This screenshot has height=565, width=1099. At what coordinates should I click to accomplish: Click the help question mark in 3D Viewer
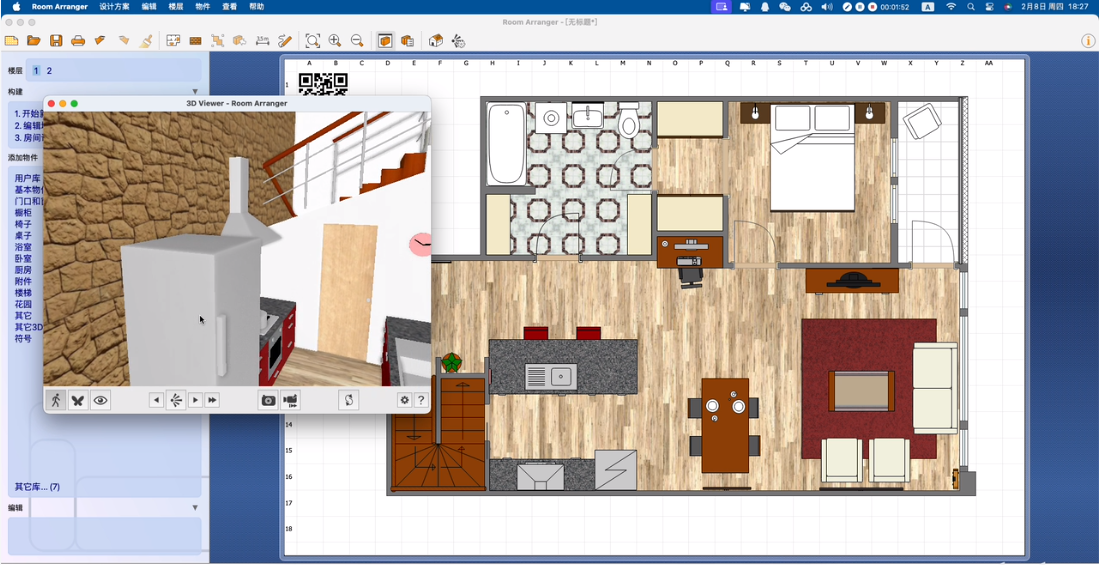421,400
